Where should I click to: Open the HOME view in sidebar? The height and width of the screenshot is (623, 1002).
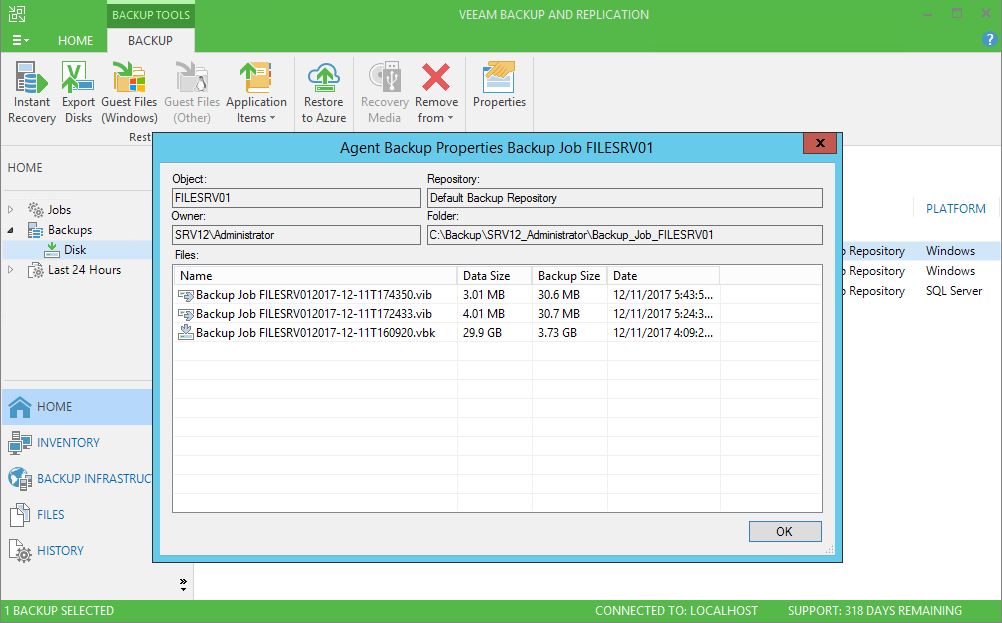pyautogui.click(x=77, y=406)
